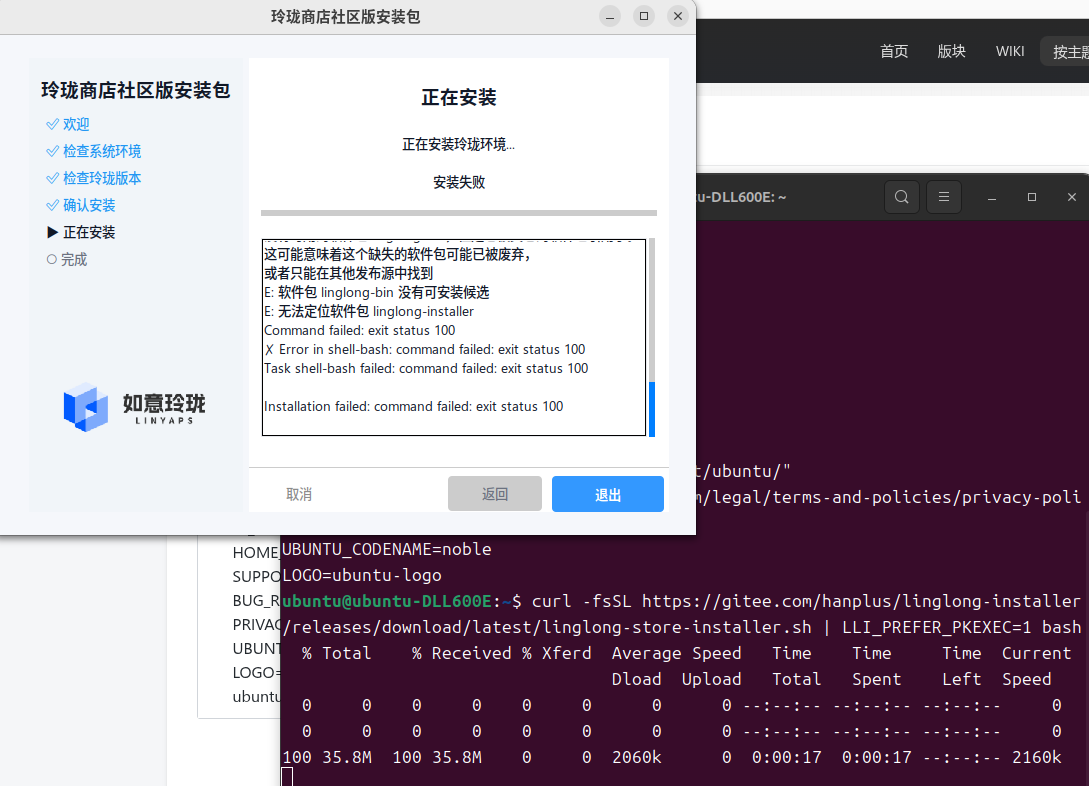Click the circle marker beside 完成

[51, 260]
